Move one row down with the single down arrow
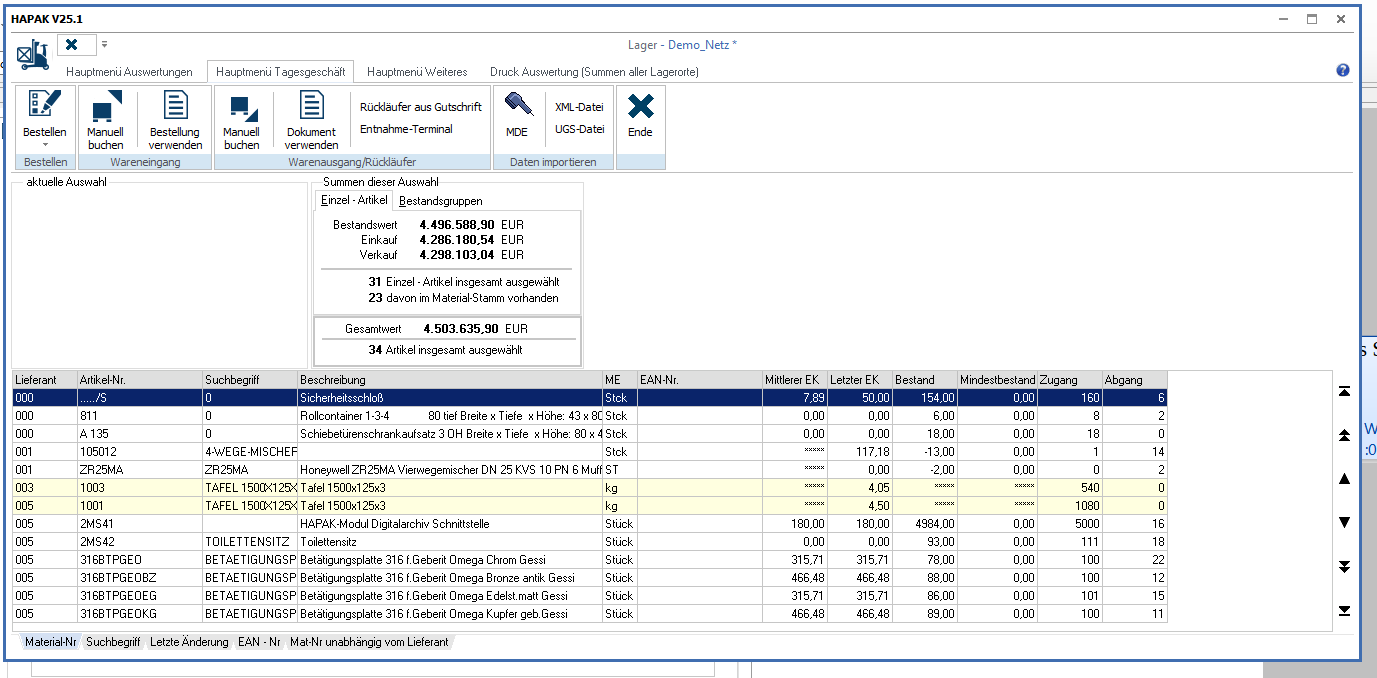 click(x=1345, y=523)
